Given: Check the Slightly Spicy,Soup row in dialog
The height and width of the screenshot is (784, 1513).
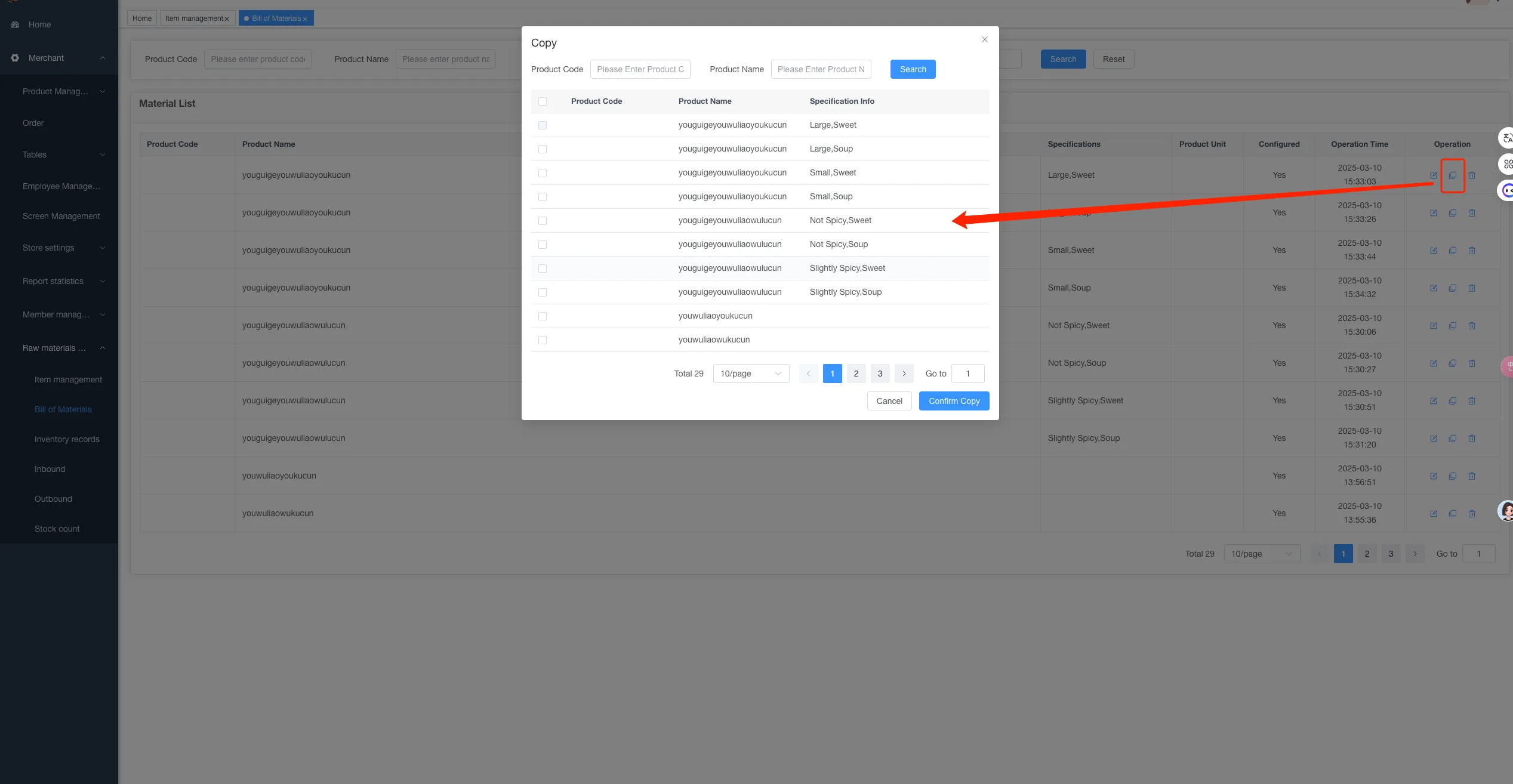Looking at the screenshot, I should (x=542, y=292).
